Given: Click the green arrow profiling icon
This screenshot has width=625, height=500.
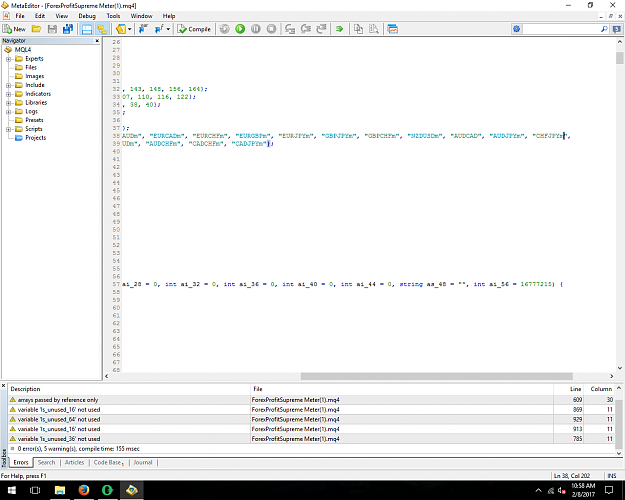Looking at the screenshot, I should pyautogui.click(x=340, y=29).
